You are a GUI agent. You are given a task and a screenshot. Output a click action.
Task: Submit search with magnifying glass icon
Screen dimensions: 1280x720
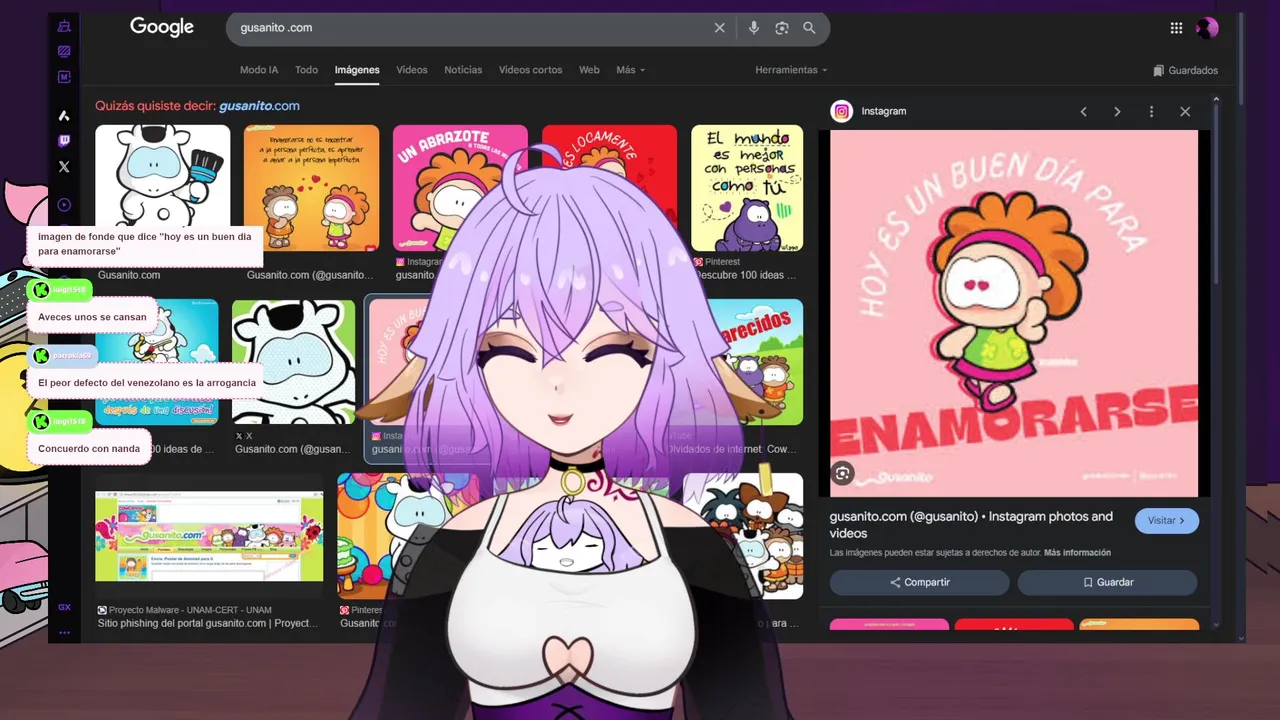(809, 28)
